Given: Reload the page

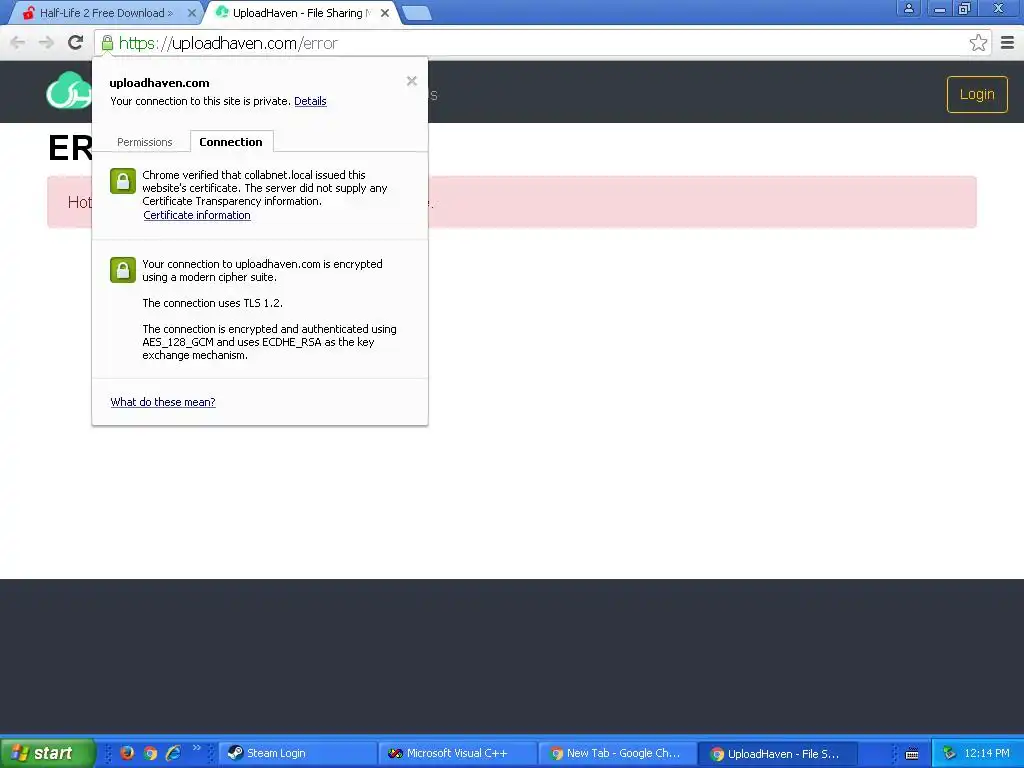Looking at the screenshot, I should coord(75,43).
